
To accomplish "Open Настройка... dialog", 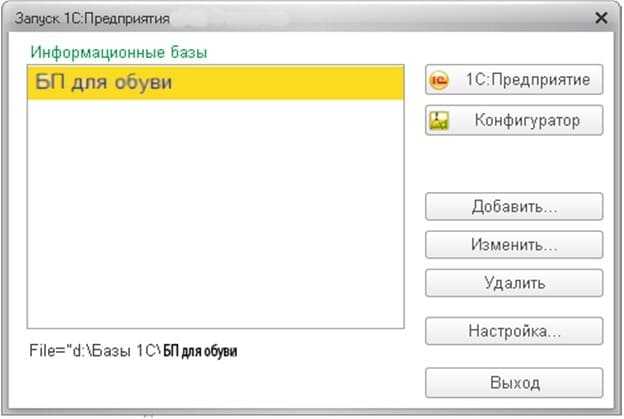I will 514,331.
